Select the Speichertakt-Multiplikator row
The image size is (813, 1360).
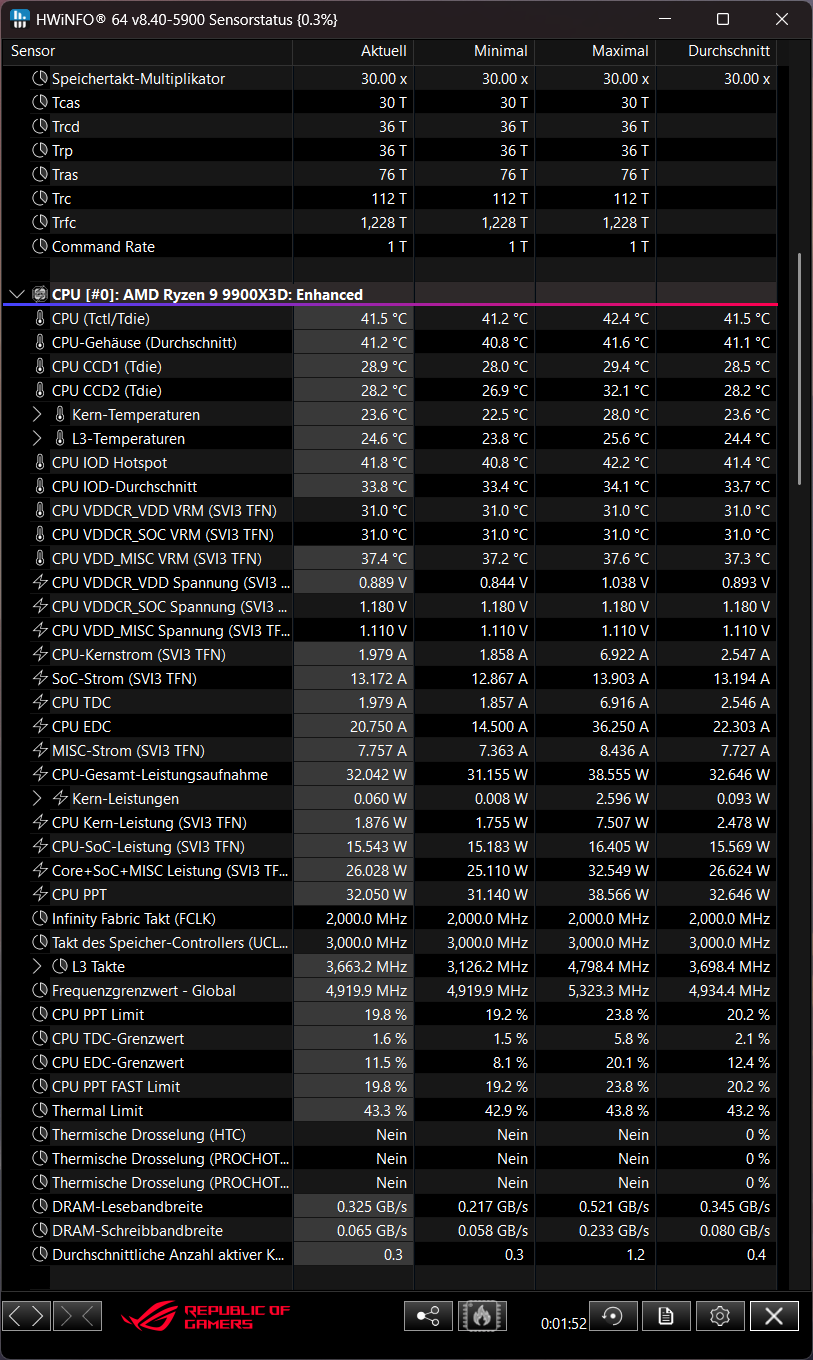pos(390,78)
